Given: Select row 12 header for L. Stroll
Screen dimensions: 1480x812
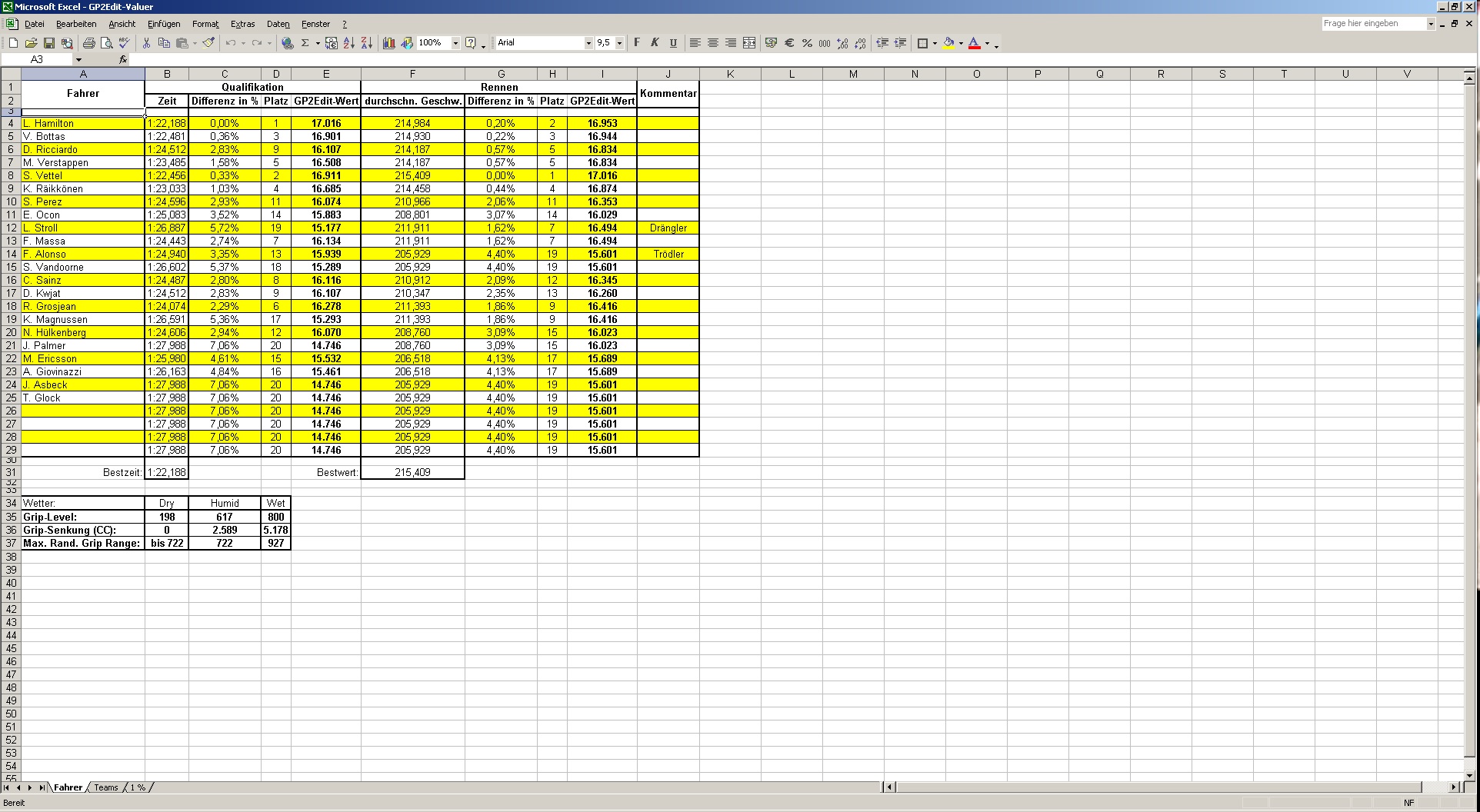Looking at the screenshot, I should pyautogui.click(x=11, y=228).
